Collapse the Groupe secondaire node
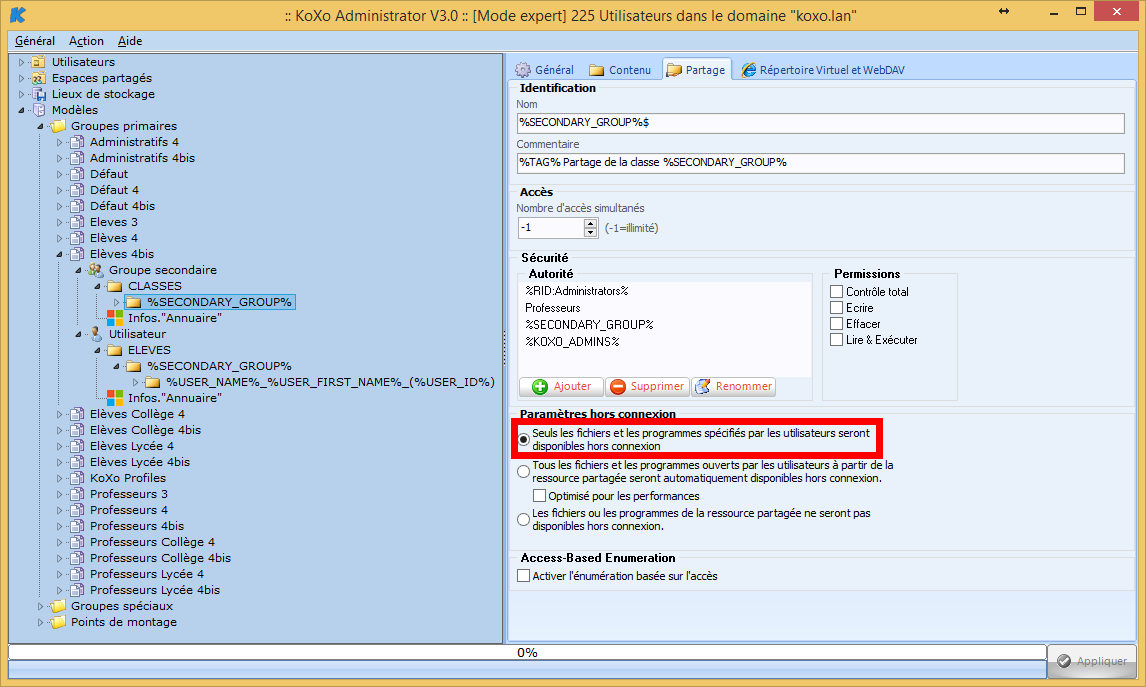Screen dimensions: 1146x687 tap(78, 270)
